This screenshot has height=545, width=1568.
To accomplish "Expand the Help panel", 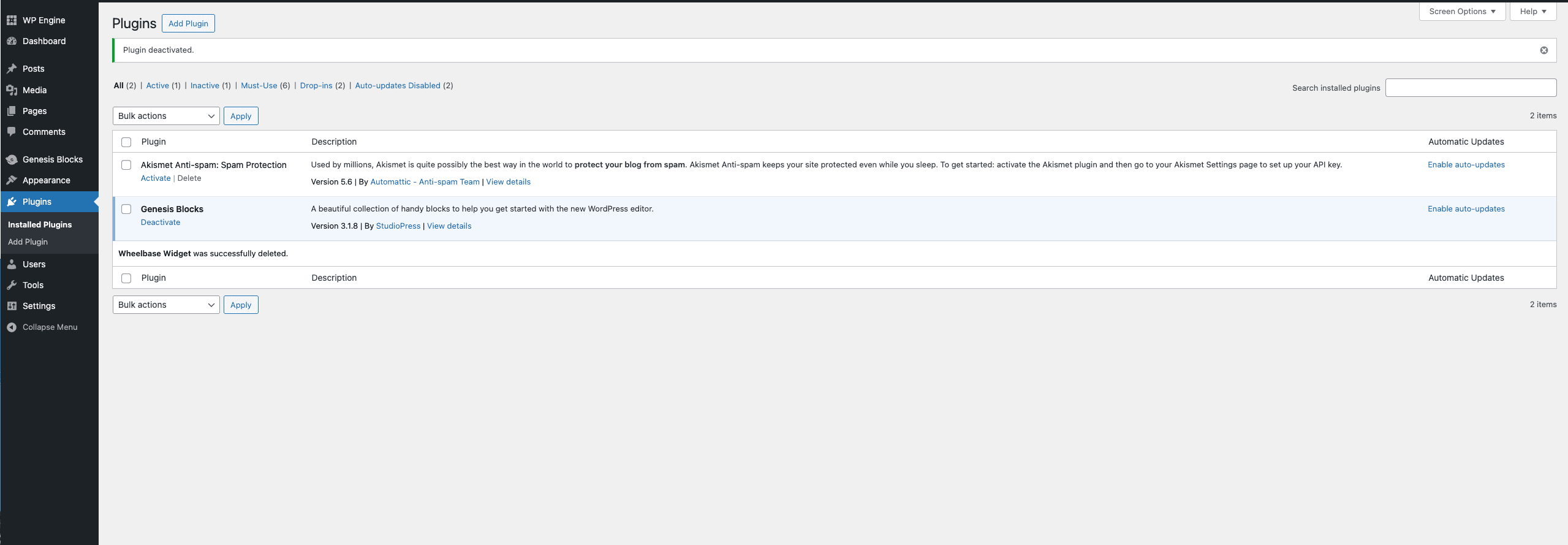I will click(x=1533, y=12).
